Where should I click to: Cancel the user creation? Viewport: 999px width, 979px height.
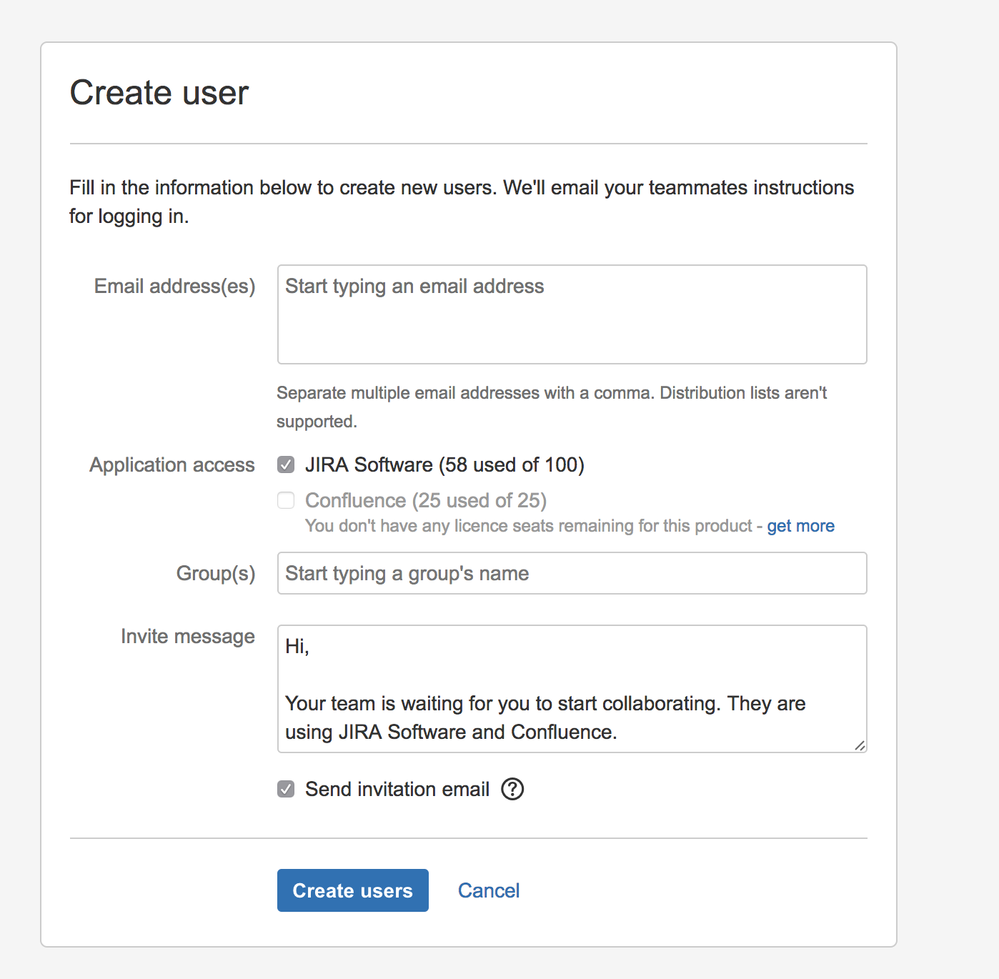tap(489, 890)
